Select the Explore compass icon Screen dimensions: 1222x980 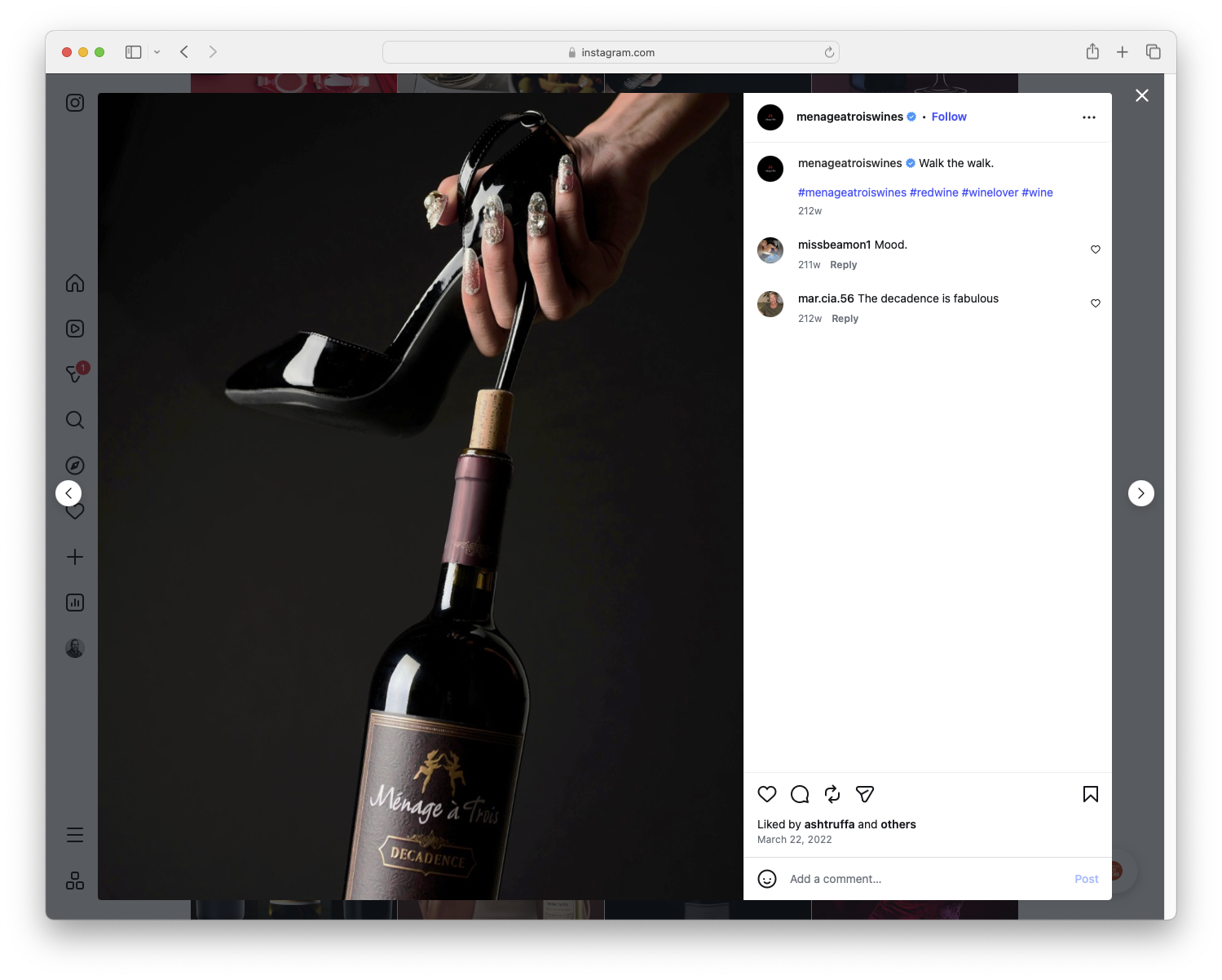[x=74, y=465]
